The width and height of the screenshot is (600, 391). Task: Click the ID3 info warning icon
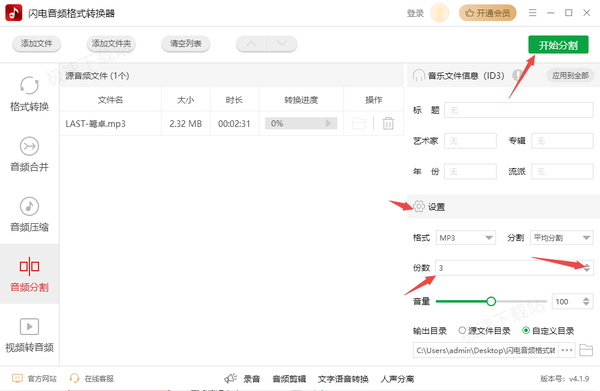(517, 75)
